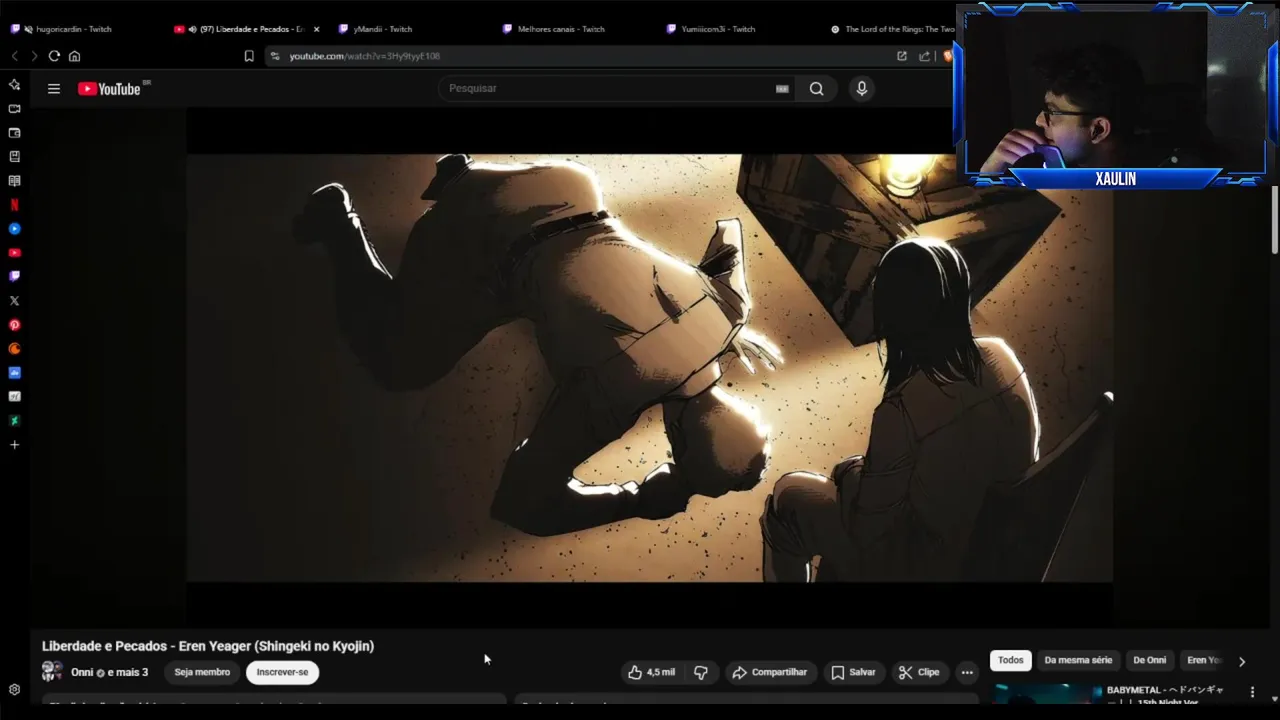Screen dimensions: 1280x720
Task: Open the YouTube hamburger guide menu
Action: coord(54,89)
